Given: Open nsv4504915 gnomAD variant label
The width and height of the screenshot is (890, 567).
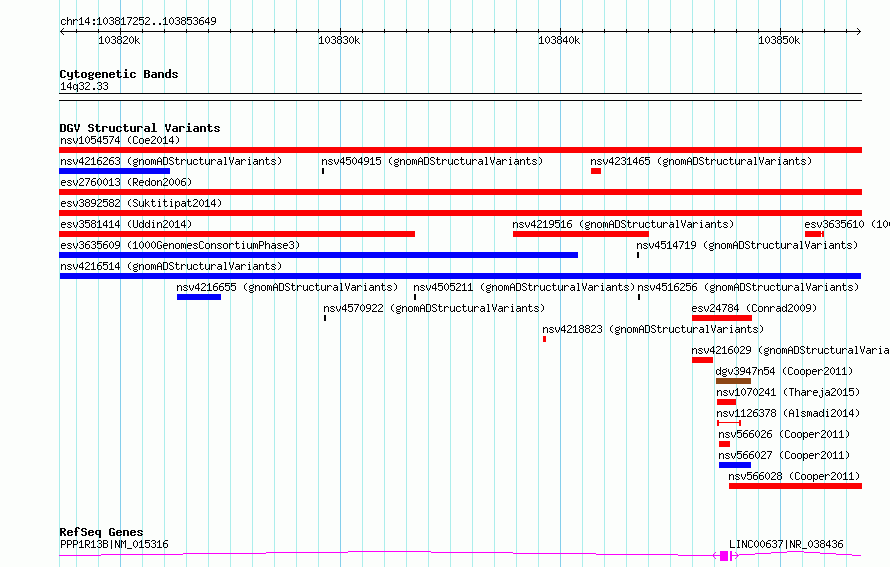Looking at the screenshot, I should (432, 161).
